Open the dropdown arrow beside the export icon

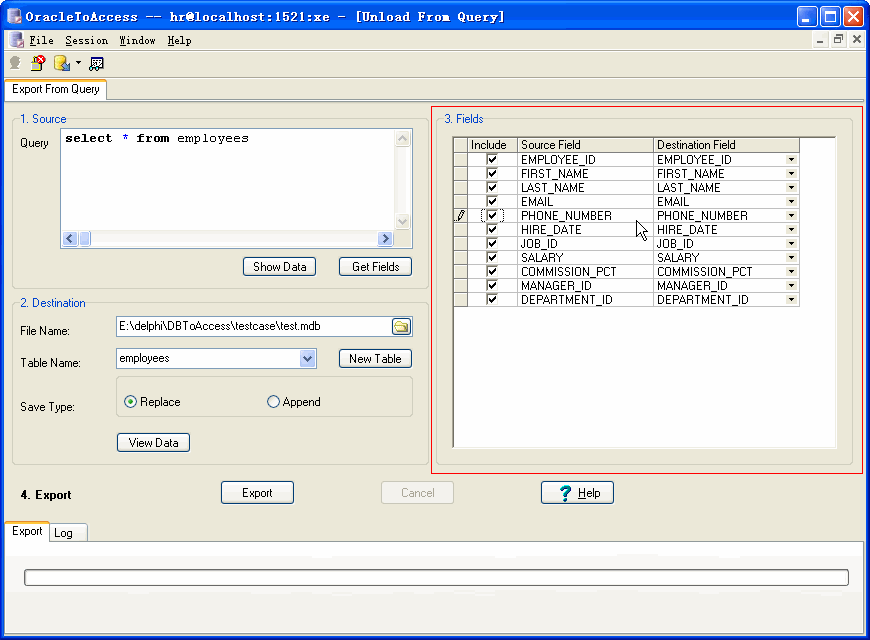[x=78, y=63]
